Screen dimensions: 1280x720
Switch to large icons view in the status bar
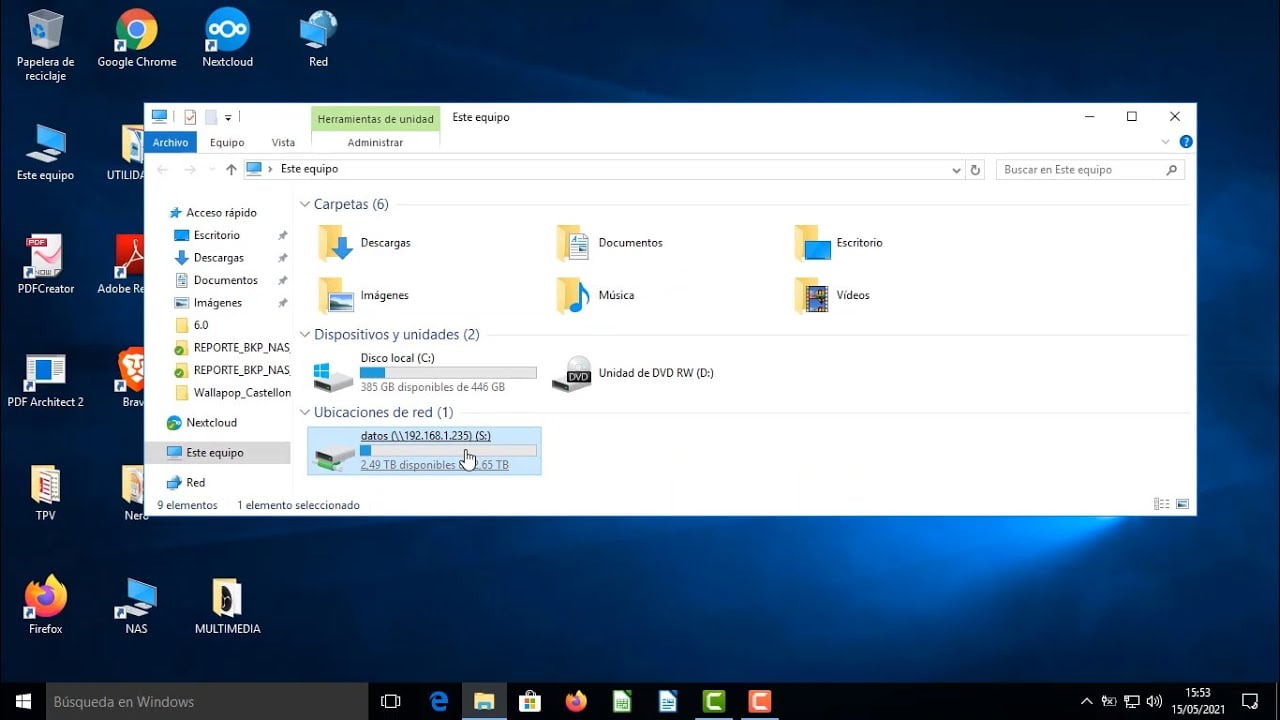(x=1183, y=504)
